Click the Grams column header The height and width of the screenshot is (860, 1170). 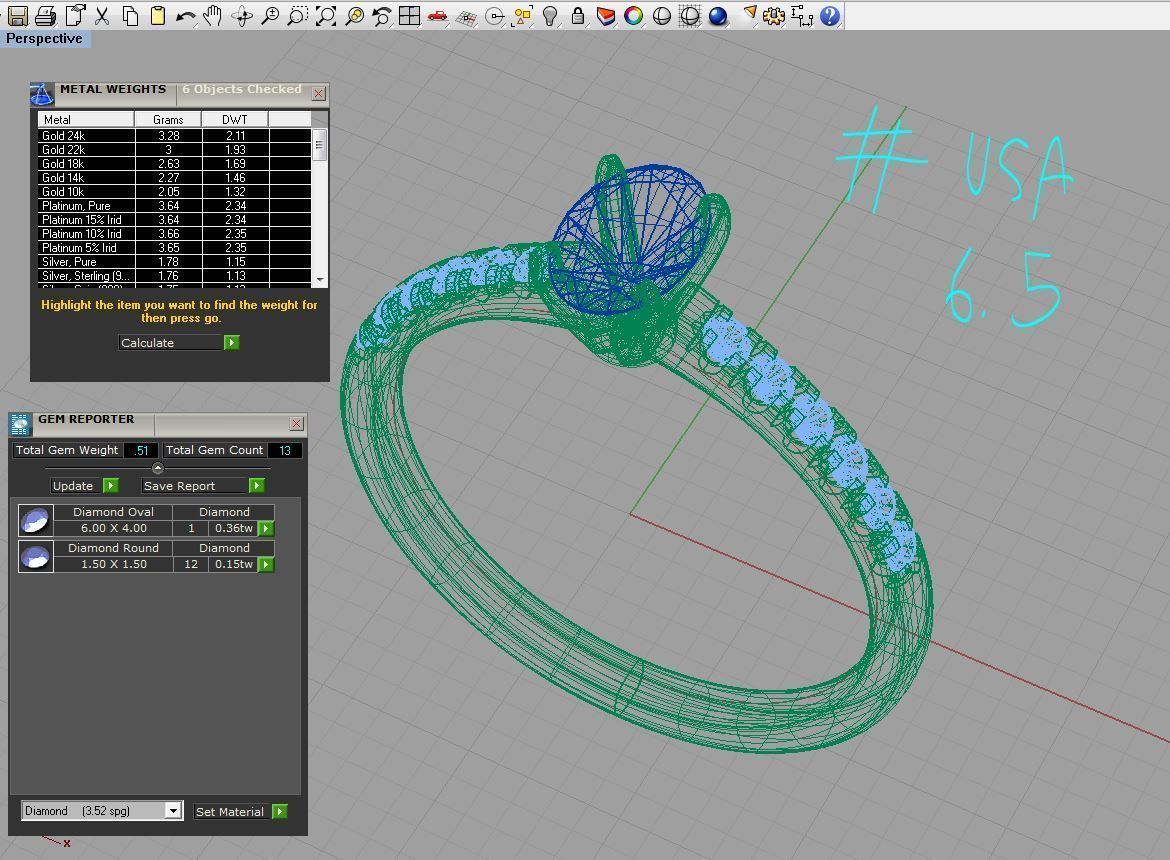point(168,119)
